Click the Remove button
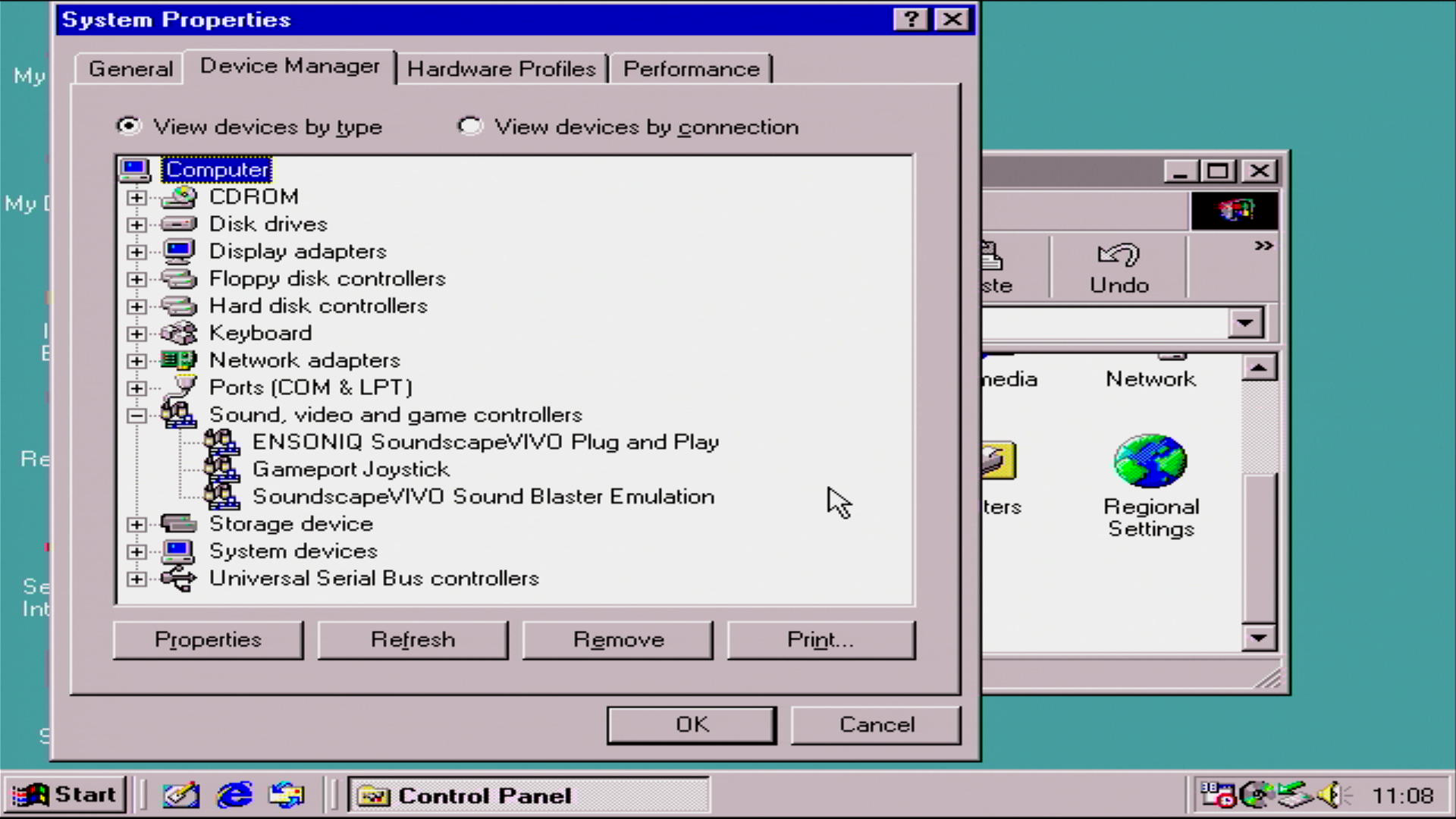Viewport: 1456px width, 819px height. click(x=618, y=640)
